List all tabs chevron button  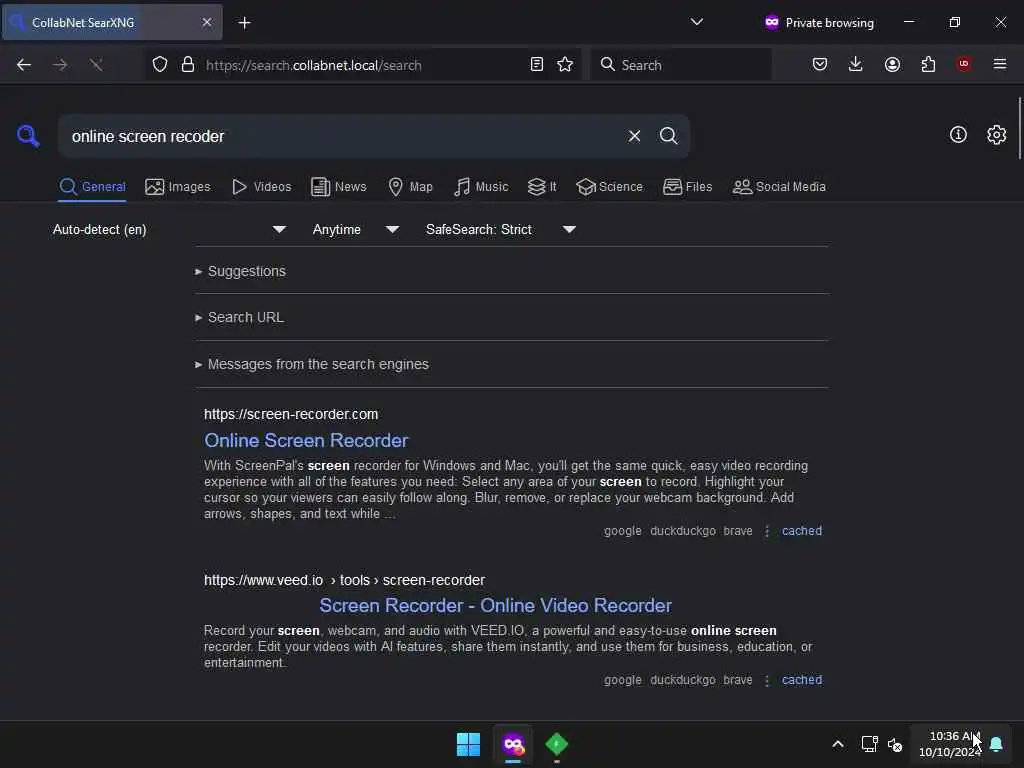pos(697,22)
